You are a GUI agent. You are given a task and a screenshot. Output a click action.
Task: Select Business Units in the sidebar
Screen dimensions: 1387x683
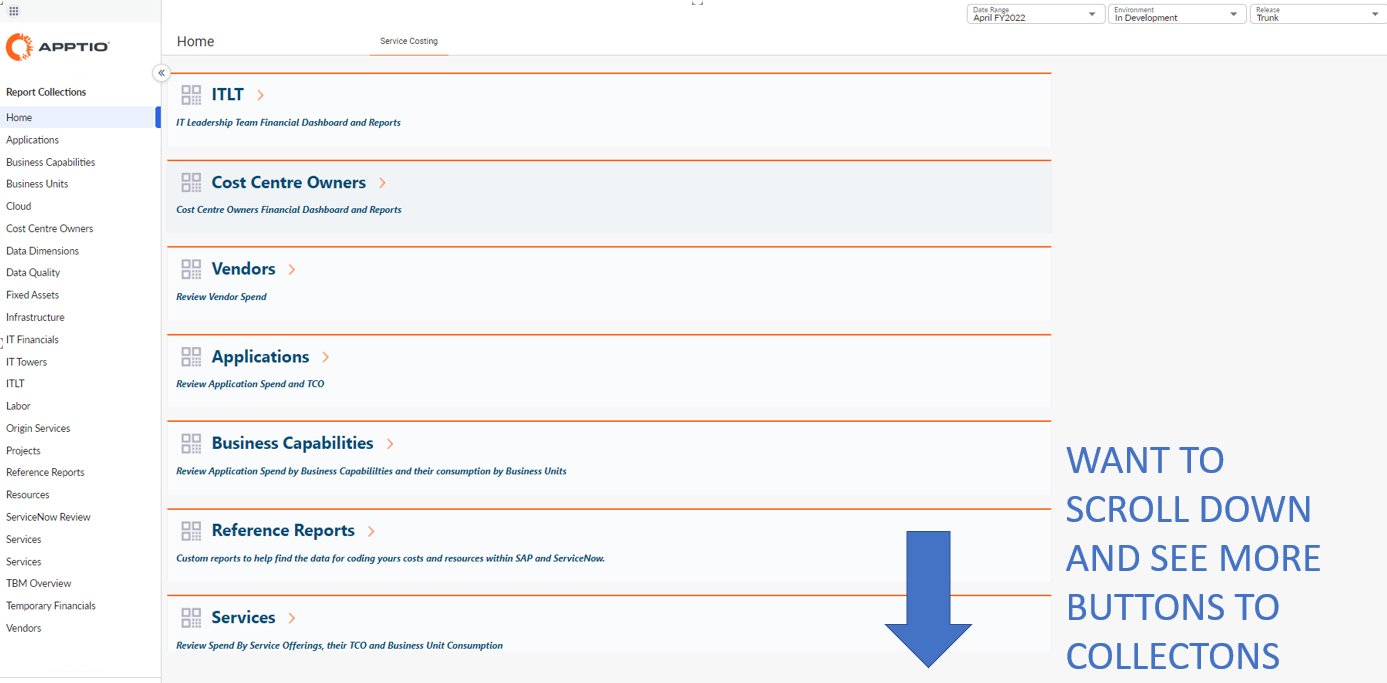(37, 184)
